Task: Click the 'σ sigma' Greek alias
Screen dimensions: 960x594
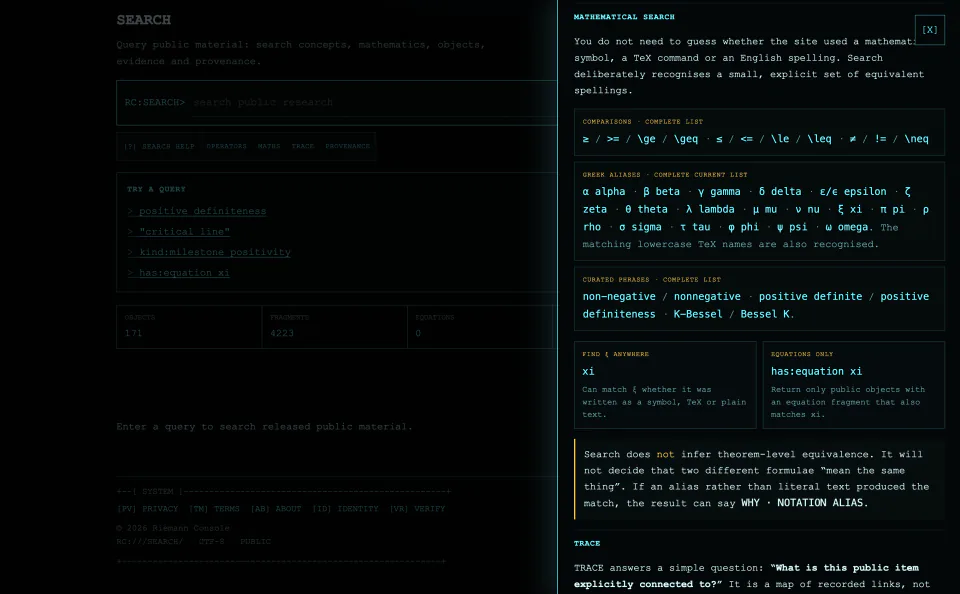Action: point(640,227)
